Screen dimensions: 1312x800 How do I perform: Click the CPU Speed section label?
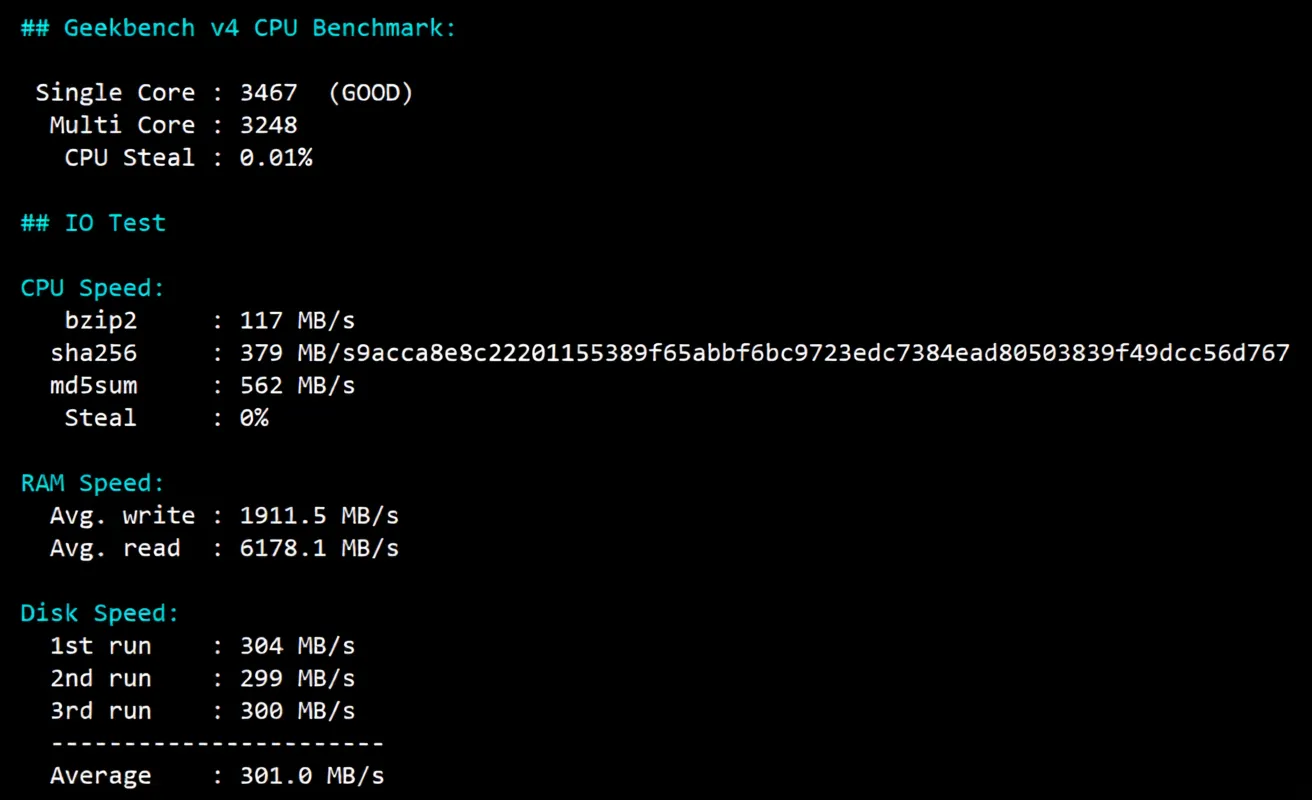[92, 288]
